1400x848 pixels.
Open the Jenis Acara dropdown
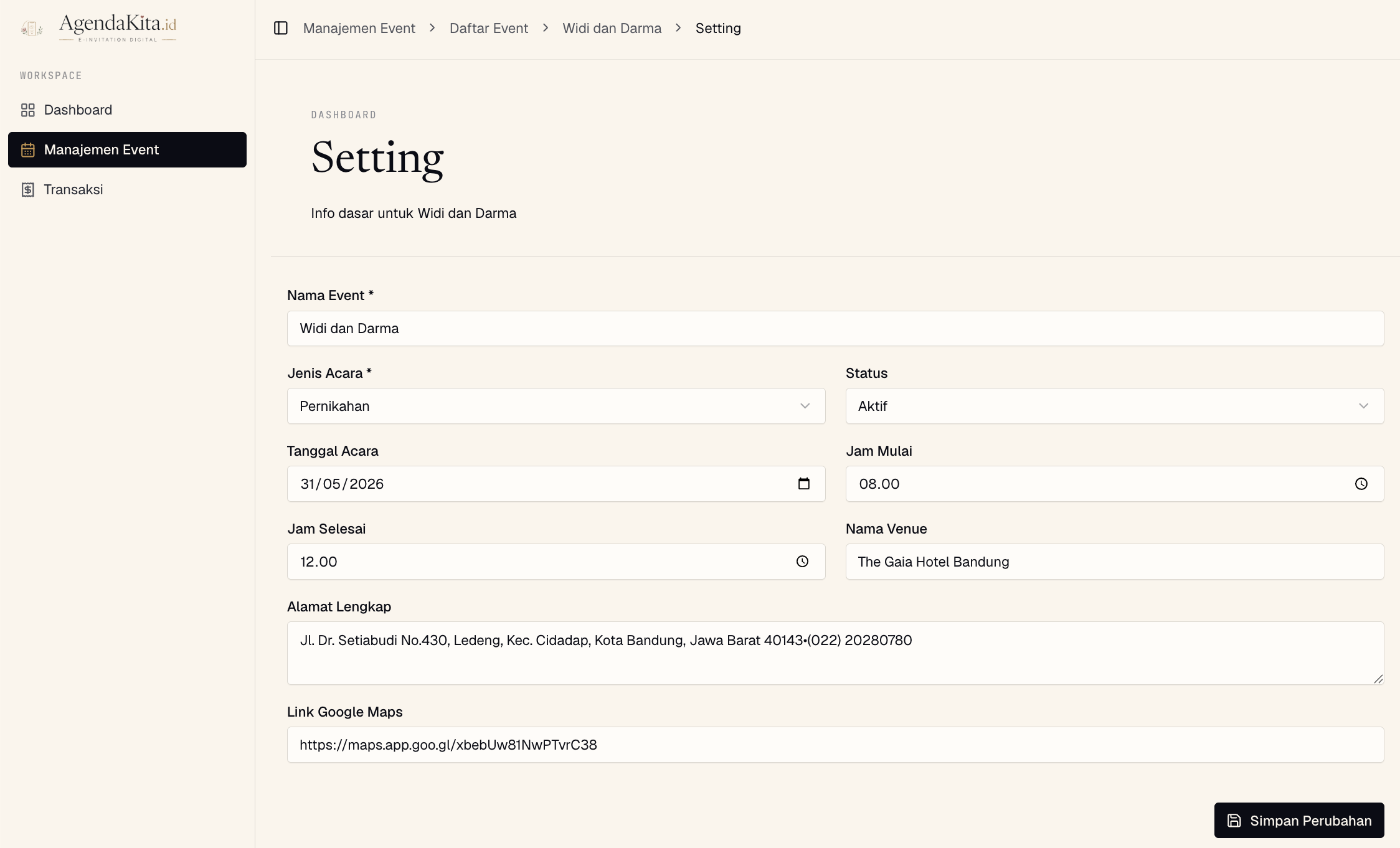coord(556,406)
